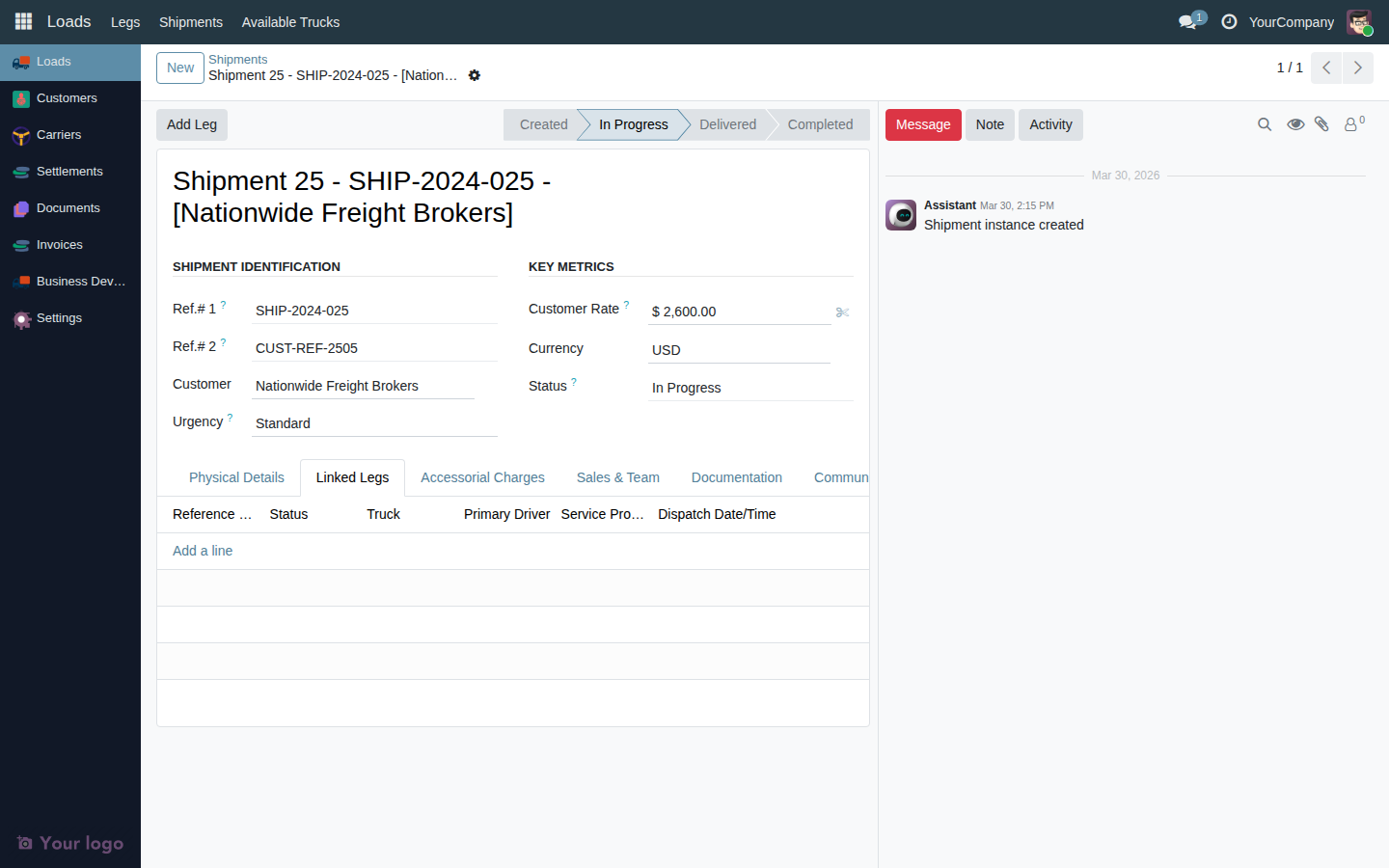Edit the Ref.# 2 field CUST-REF-2505
Viewport: 1389px width, 868px height.
[374, 348]
